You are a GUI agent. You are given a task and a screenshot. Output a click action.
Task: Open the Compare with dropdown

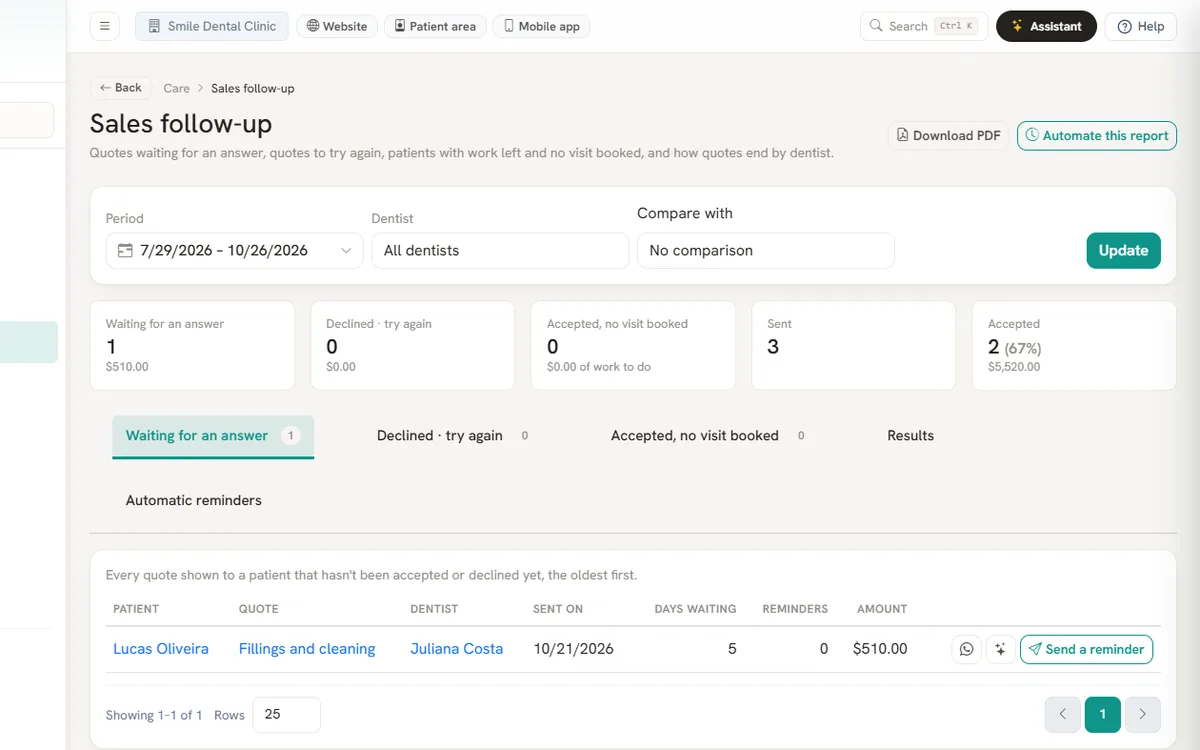(766, 251)
